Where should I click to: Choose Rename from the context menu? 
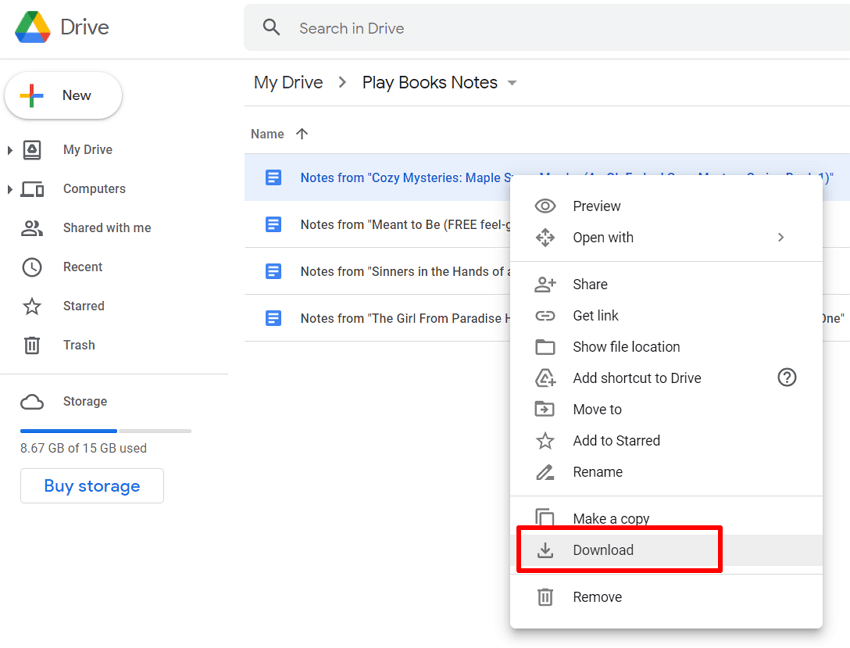[666, 472]
